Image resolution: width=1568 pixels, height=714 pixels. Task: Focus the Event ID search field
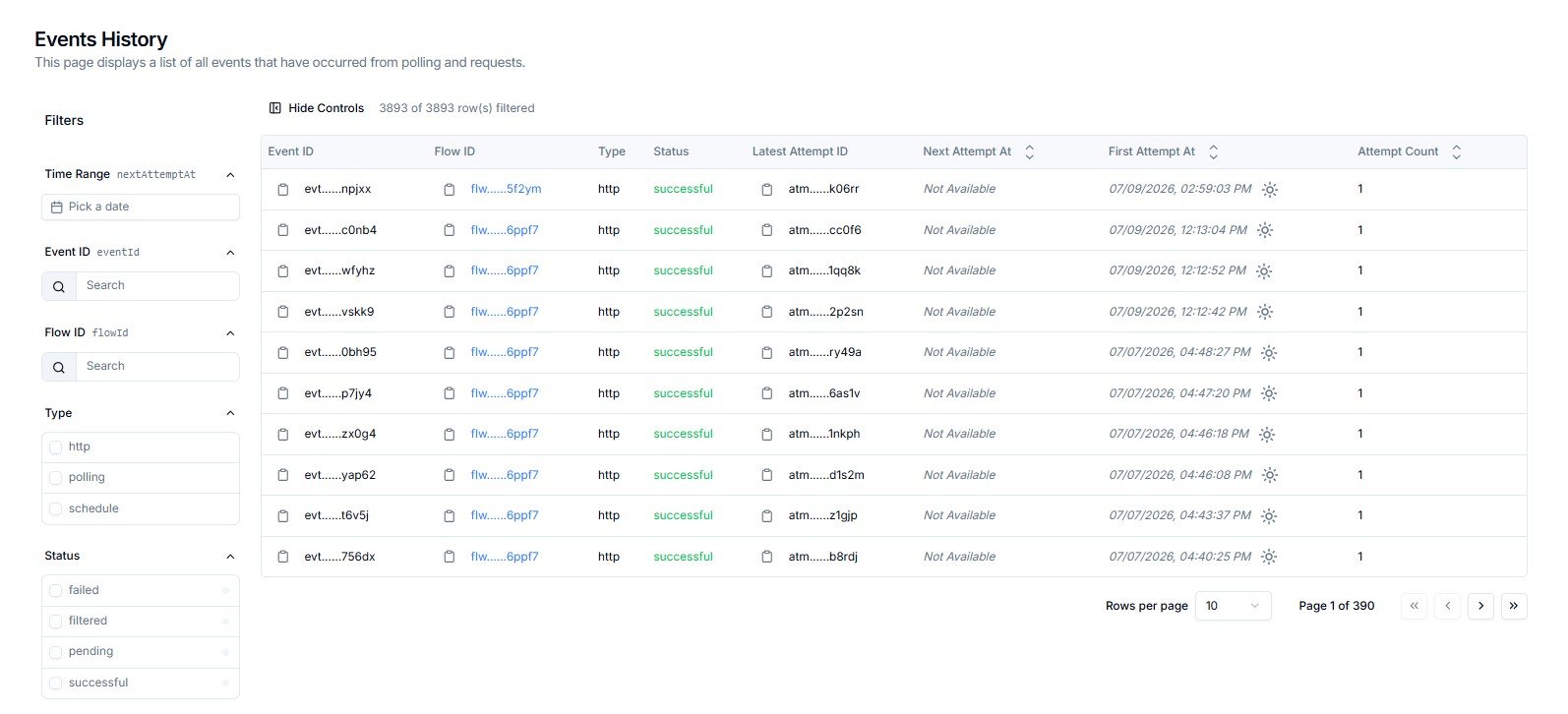coord(157,286)
